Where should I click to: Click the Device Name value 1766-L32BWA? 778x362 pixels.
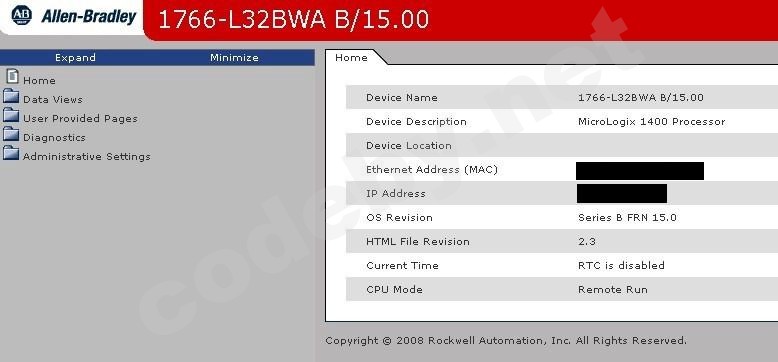pos(641,98)
